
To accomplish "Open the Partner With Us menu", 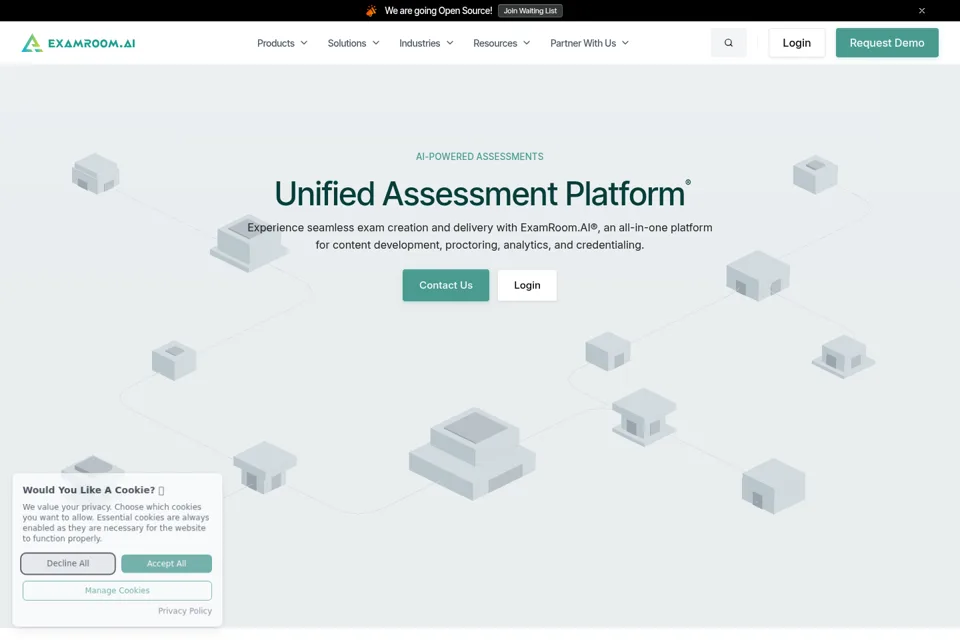I will point(589,43).
